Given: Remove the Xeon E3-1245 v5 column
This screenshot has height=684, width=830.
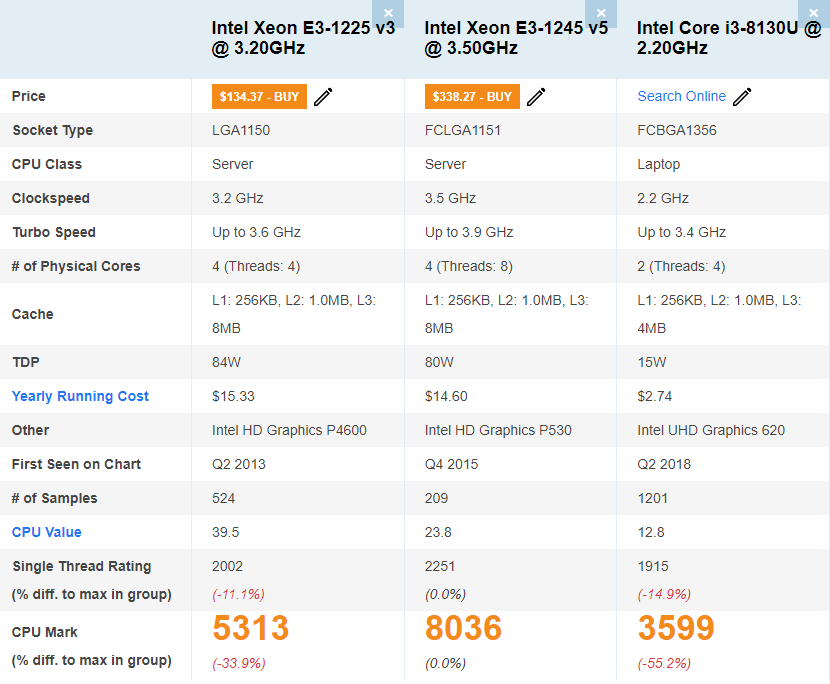Looking at the screenshot, I should tap(600, 13).
